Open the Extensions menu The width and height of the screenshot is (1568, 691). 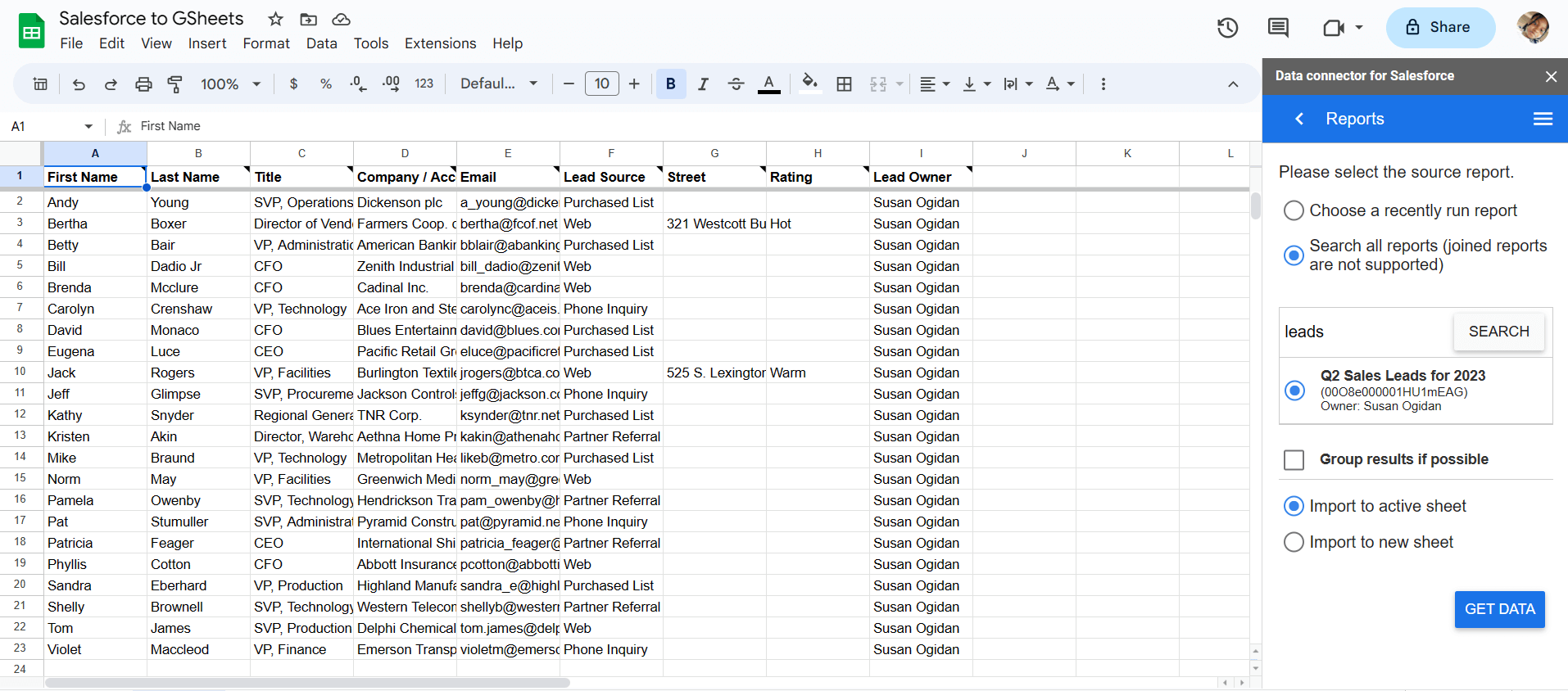(440, 43)
